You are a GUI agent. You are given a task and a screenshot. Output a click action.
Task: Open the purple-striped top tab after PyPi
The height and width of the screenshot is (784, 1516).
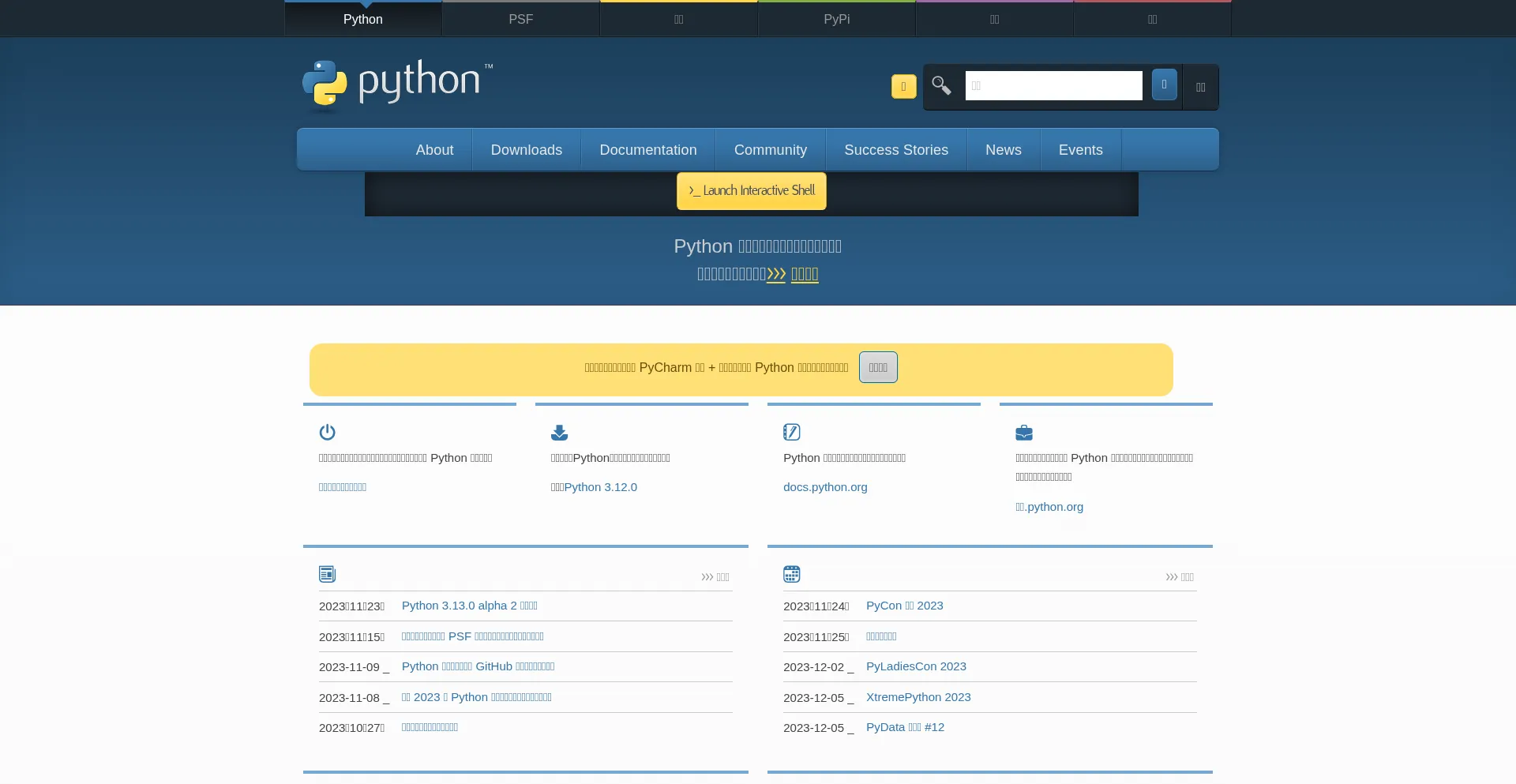coord(995,19)
